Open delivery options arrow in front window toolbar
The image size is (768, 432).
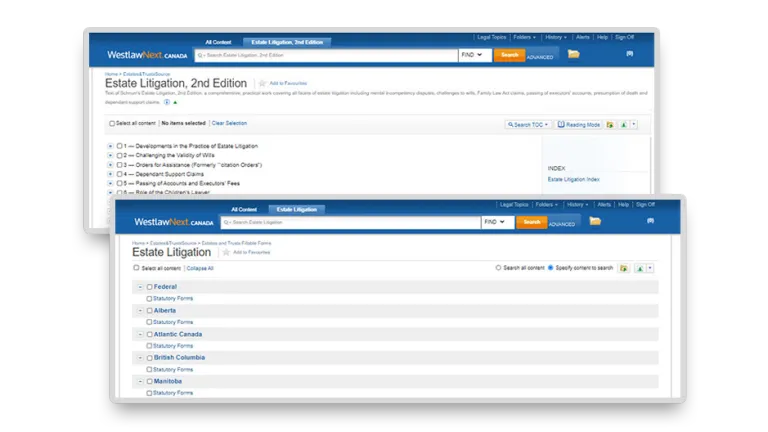tap(650, 268)
